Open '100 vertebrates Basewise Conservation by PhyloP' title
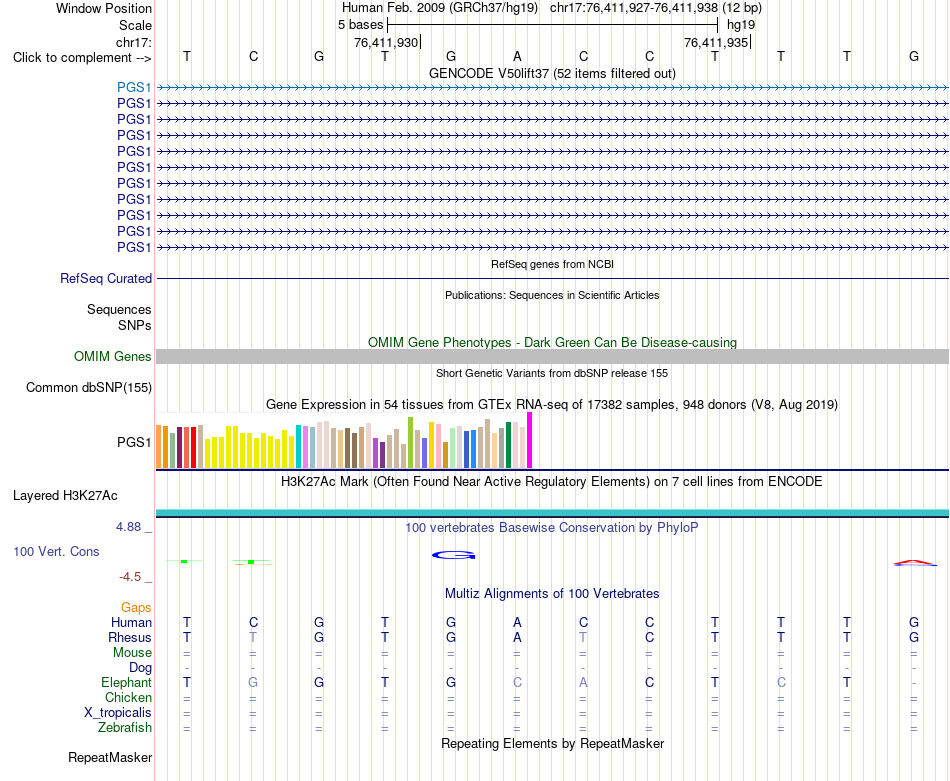This screenshot has height=781, width=950. 552,528
